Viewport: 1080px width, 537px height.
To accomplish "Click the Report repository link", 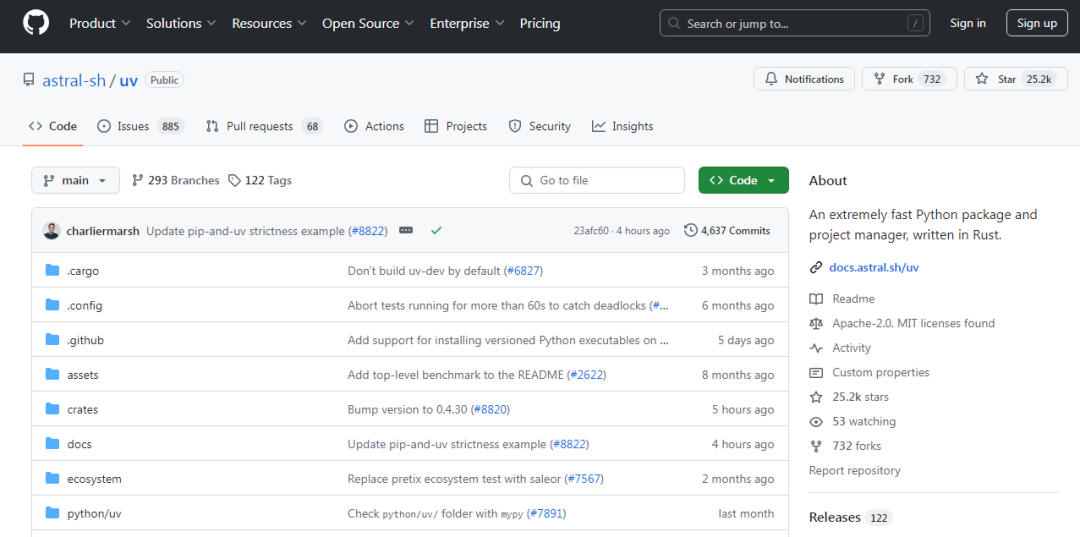I will [855, 471].
